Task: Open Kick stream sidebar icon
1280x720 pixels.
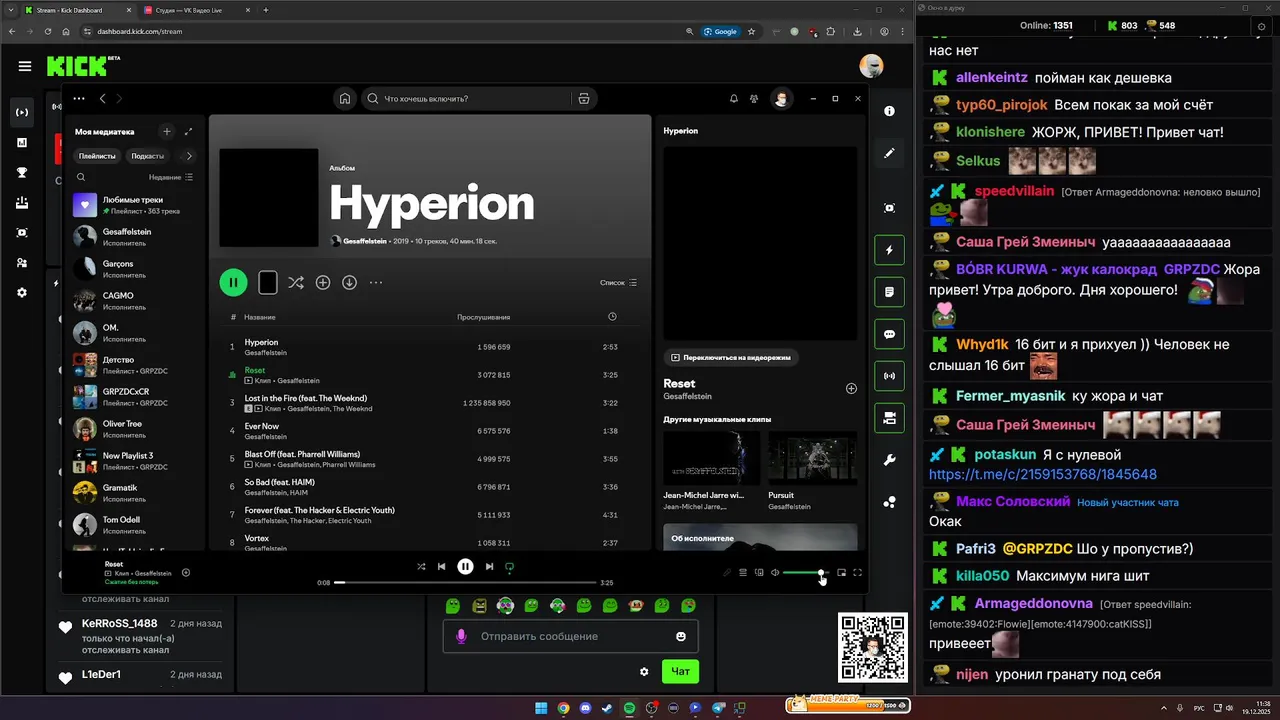Action: pos(22,112)
